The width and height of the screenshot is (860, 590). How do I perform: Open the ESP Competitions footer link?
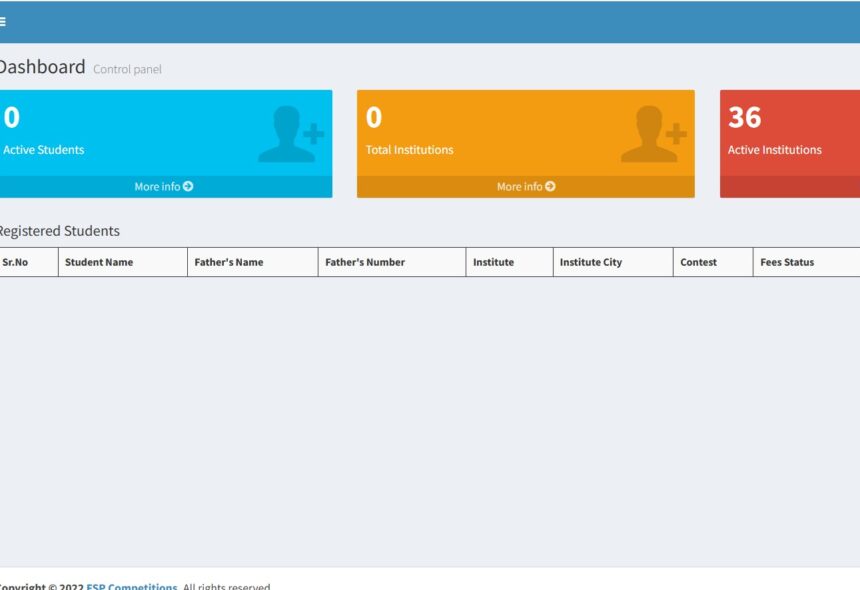click(x=132, y=586)
